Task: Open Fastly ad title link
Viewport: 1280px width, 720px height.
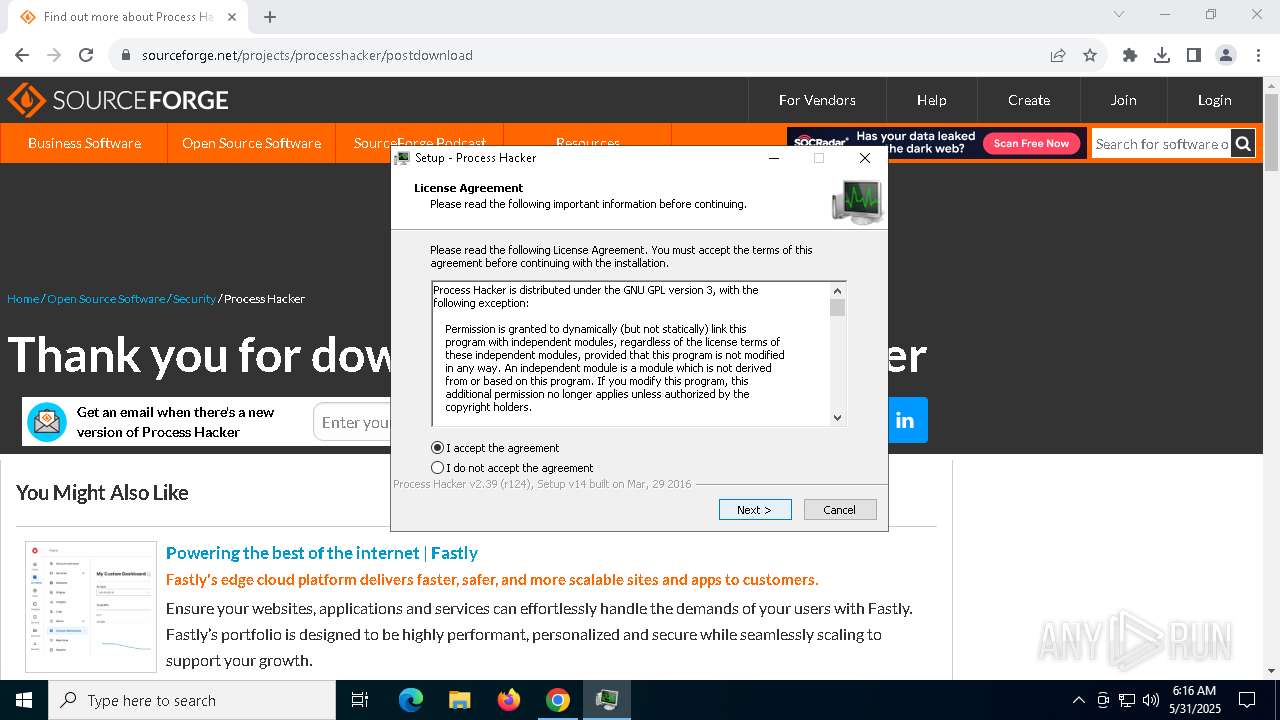Action: [x=322, y=553]
